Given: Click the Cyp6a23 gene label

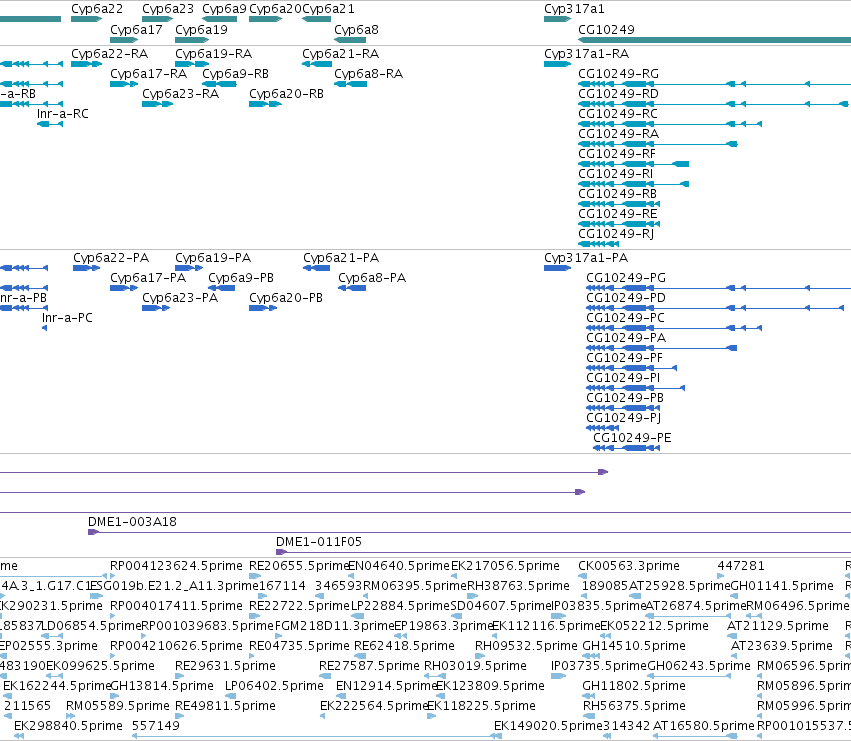Looking at the screenshot, I should point(168,9).
